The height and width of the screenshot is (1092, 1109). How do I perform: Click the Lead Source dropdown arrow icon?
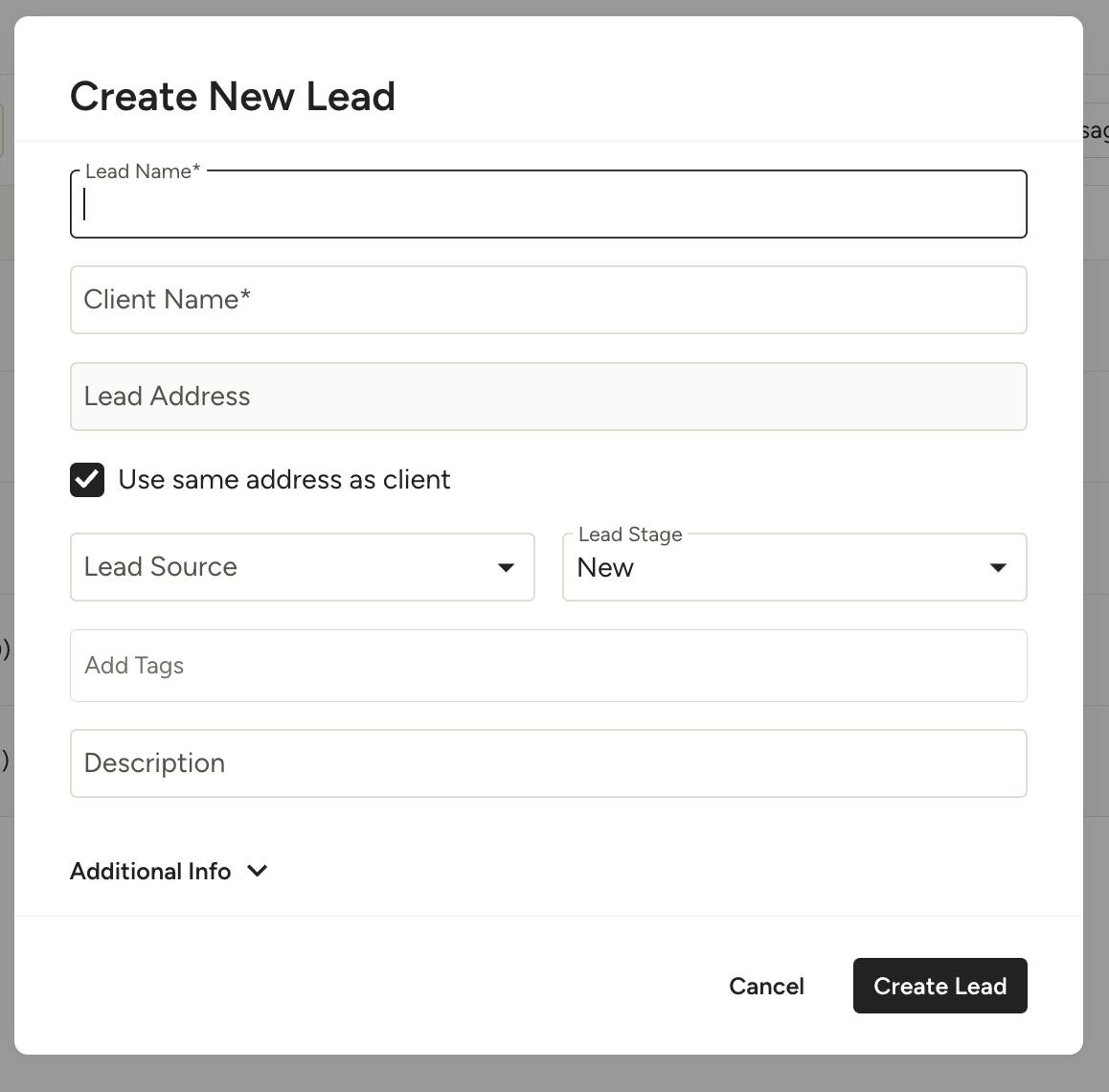506,567
